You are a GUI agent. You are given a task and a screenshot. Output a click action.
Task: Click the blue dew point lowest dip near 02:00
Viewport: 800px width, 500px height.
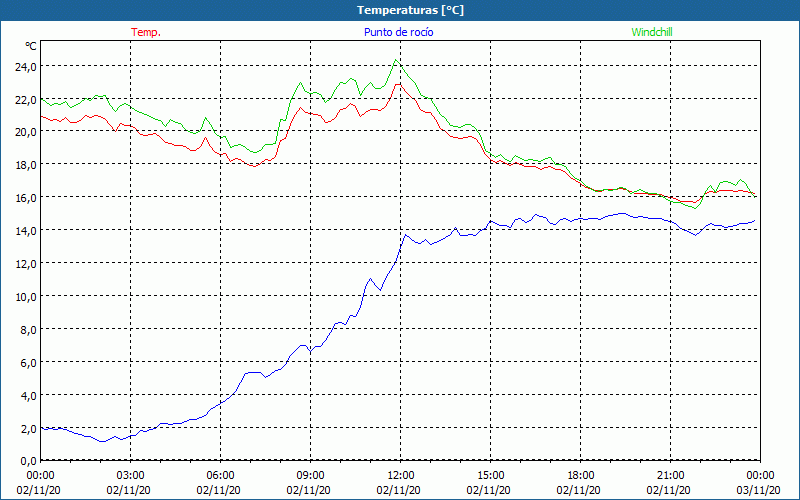[103, 441]
